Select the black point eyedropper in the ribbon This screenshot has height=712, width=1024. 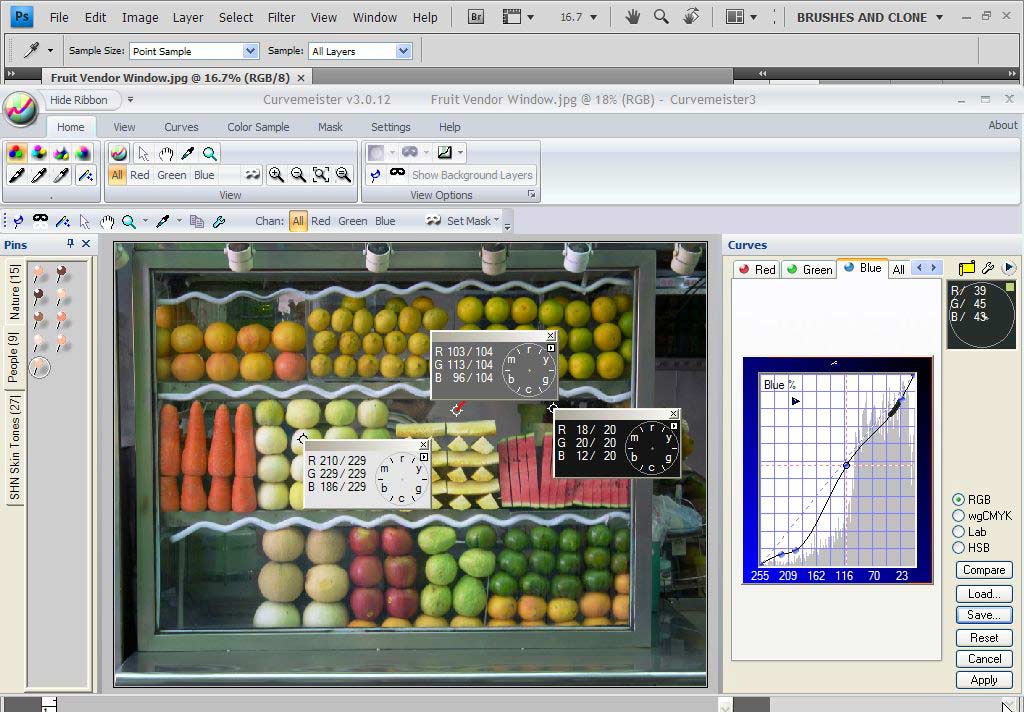click(16, 175)
